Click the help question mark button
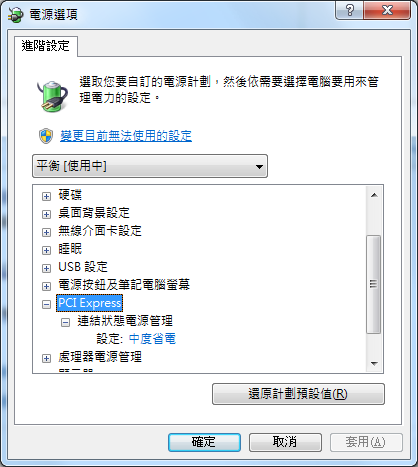Viewport: 418px width, 467px height. click(349, 10)
